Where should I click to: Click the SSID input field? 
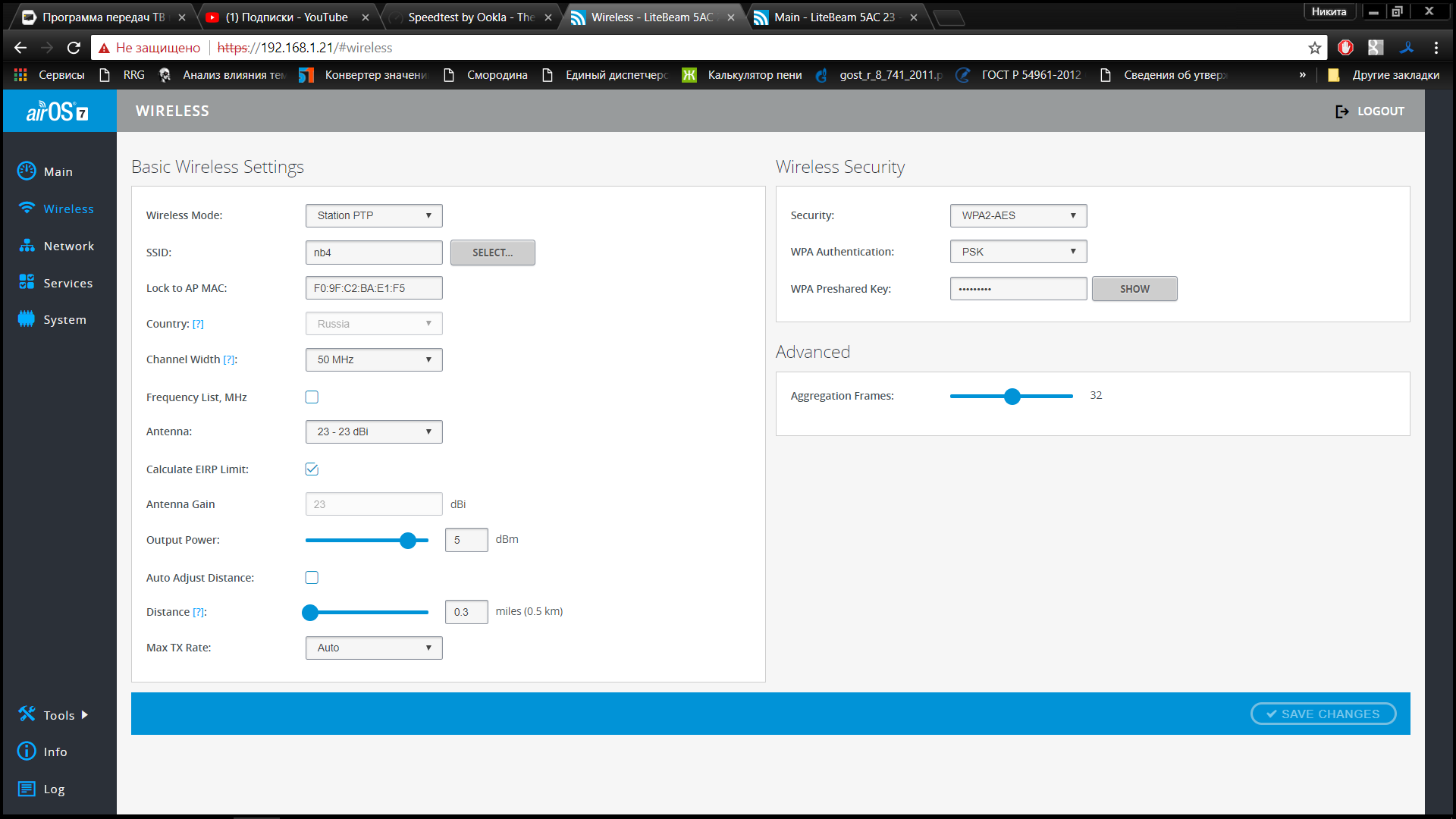pos(374,253)
